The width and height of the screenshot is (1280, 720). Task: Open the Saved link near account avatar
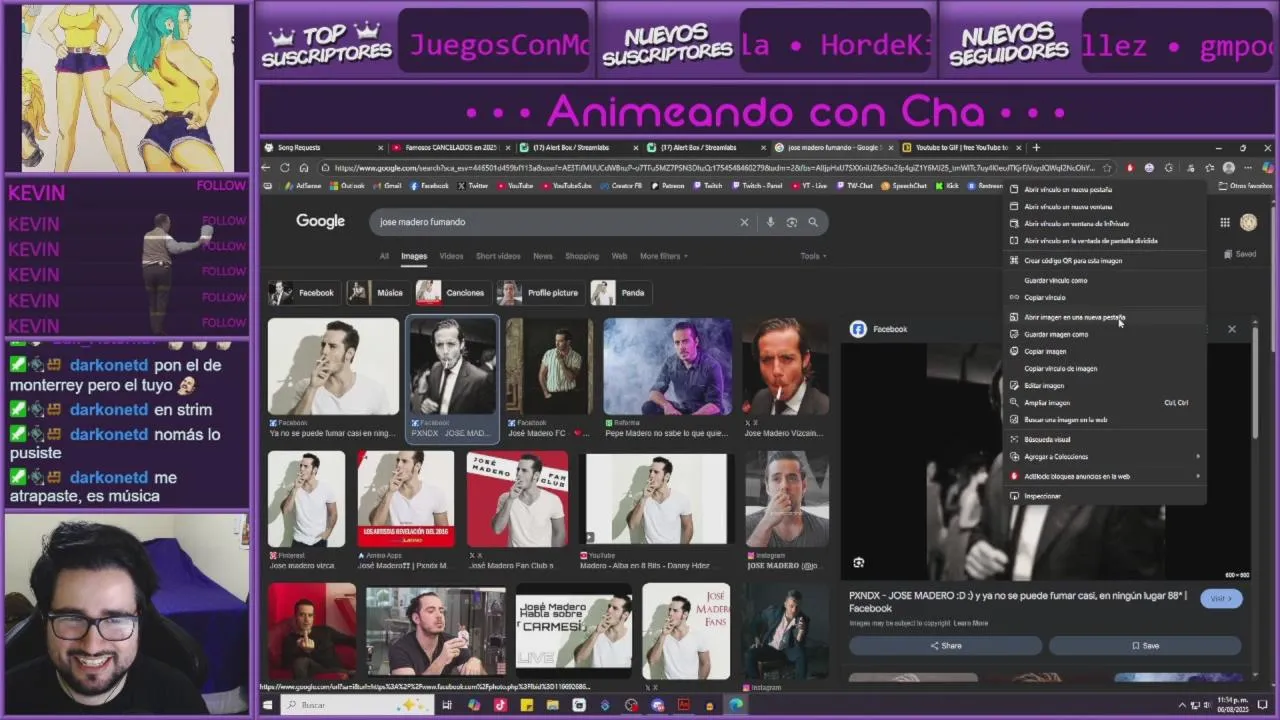point(1240,254)
